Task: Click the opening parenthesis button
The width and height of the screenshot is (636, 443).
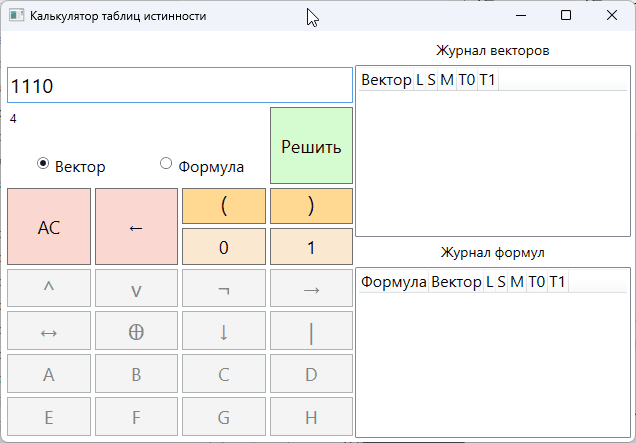Action: pyautogui.click(x=224, y=205)
